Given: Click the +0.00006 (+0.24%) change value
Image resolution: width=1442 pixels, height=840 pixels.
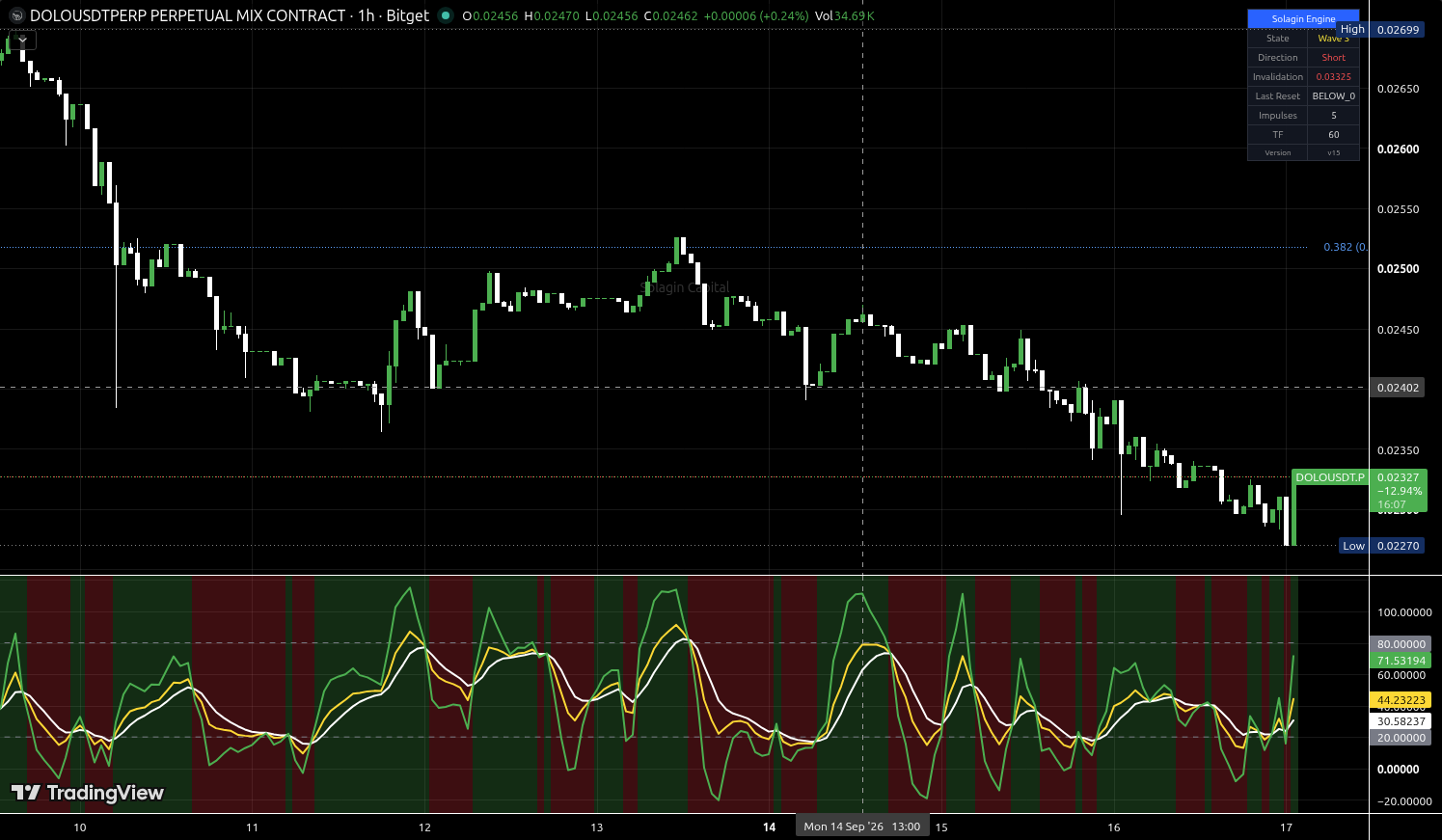Looking at the screenshot, I should [755, 16].
